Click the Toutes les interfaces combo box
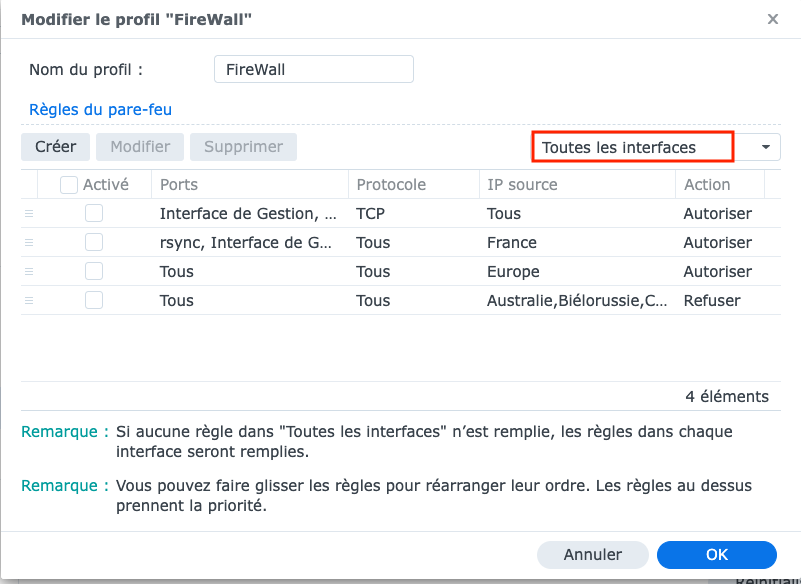 [x=656, y=147]
